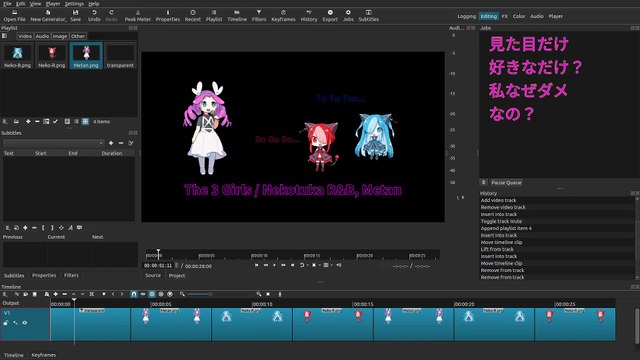Viewport: 640px width, 360px height.
Task: Toggle timeline snapping magnet icon
Action: (133, 294)
